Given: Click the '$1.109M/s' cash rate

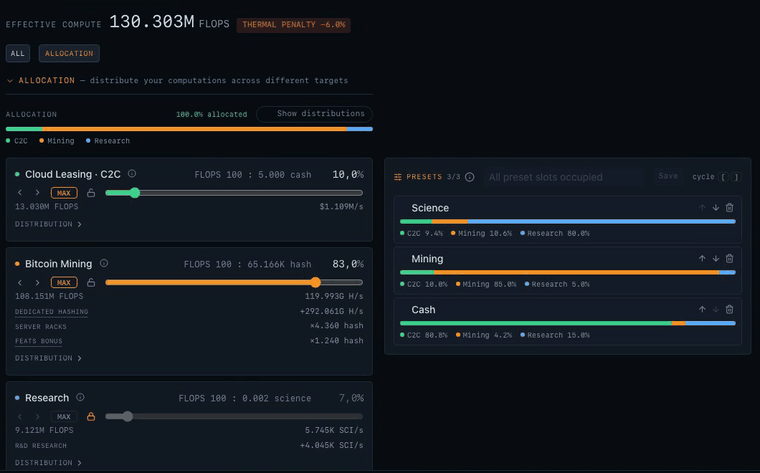Looking at the screenshot, I should pyautogui.click(x=341, y=206).
